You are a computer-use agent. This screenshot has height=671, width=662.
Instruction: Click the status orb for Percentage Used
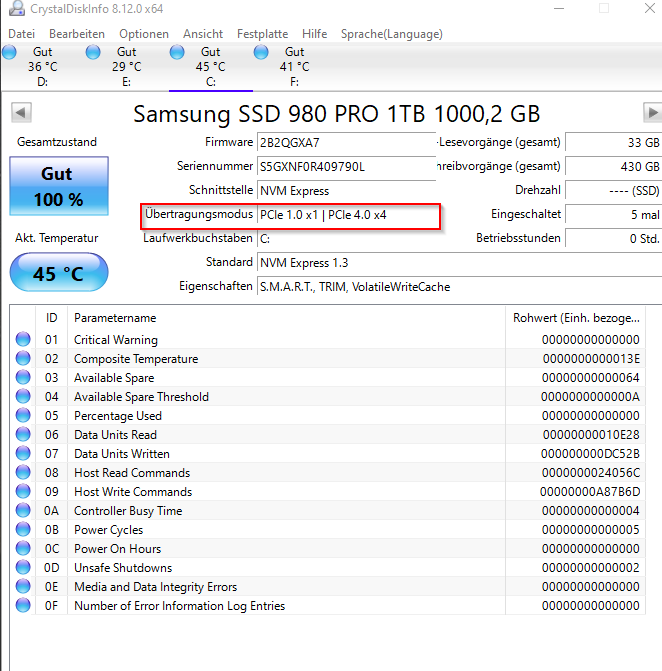23,416
